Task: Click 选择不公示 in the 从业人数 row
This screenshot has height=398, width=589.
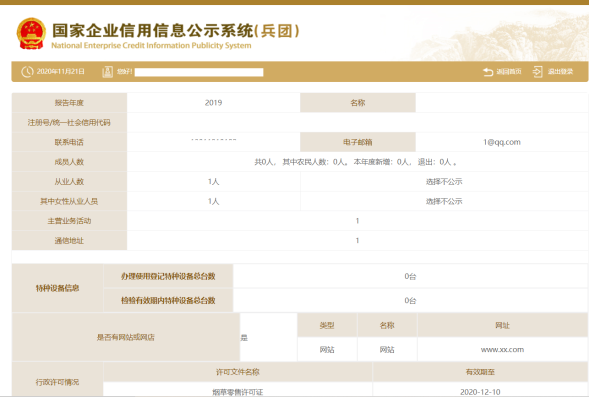Action: click(444, 182)
